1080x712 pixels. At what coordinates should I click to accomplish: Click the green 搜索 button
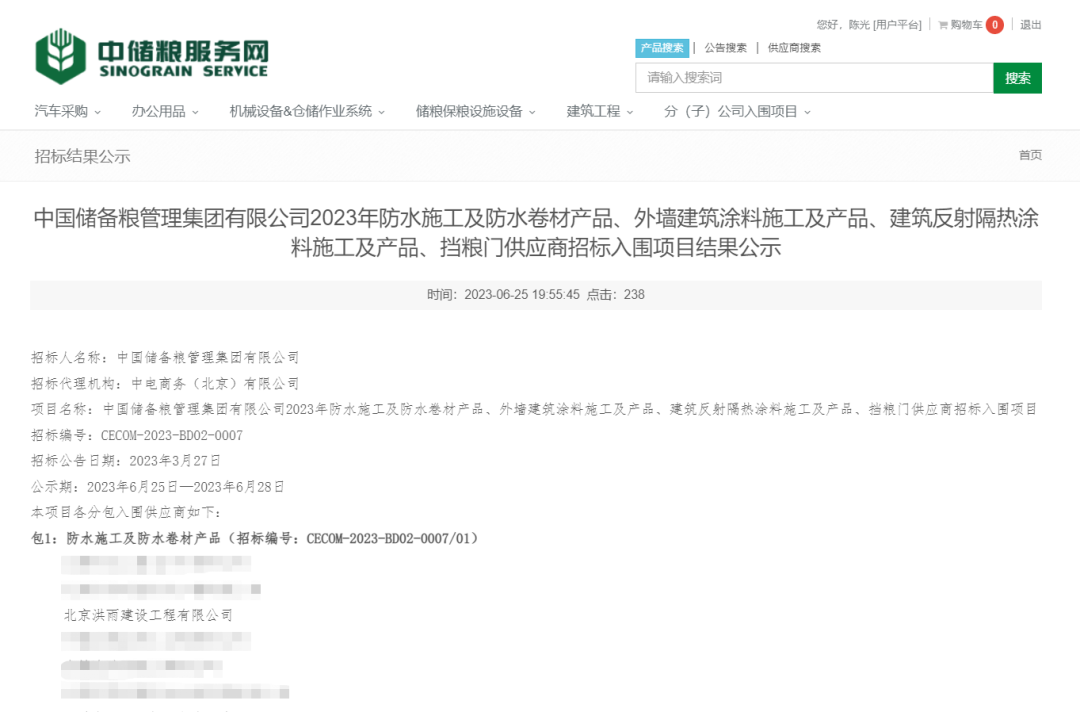tap(1017, 78)
